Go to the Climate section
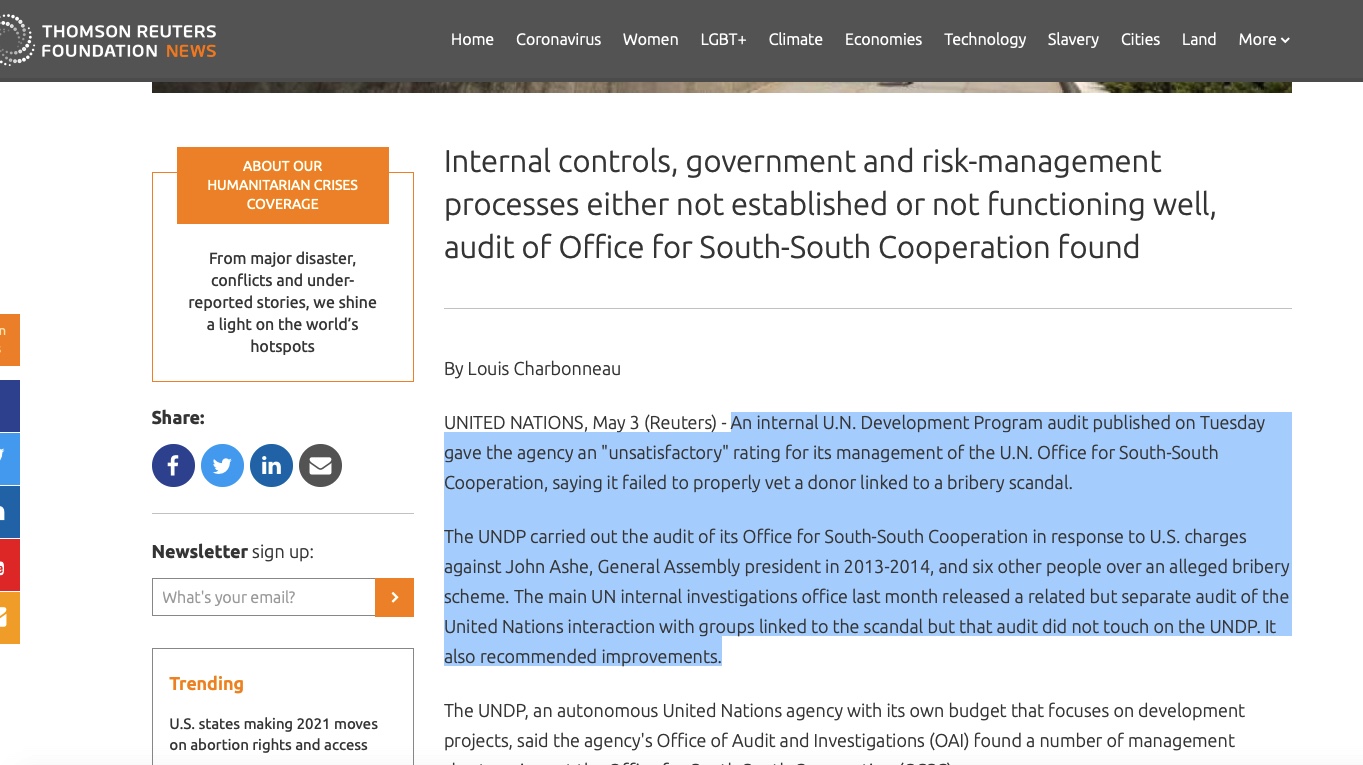Screen dimensions: 1363x765 pyautogui.click(x=795, y=40)
